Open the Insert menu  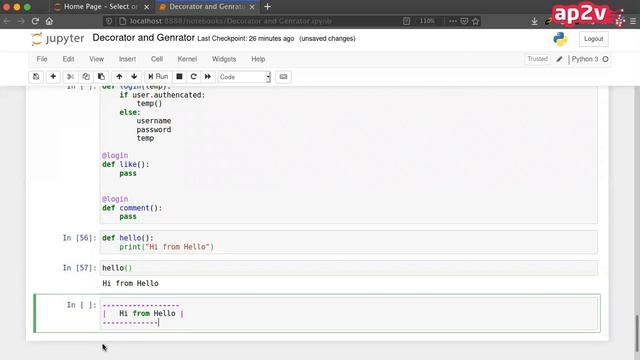pyautogui.click(x=127, y=59)
